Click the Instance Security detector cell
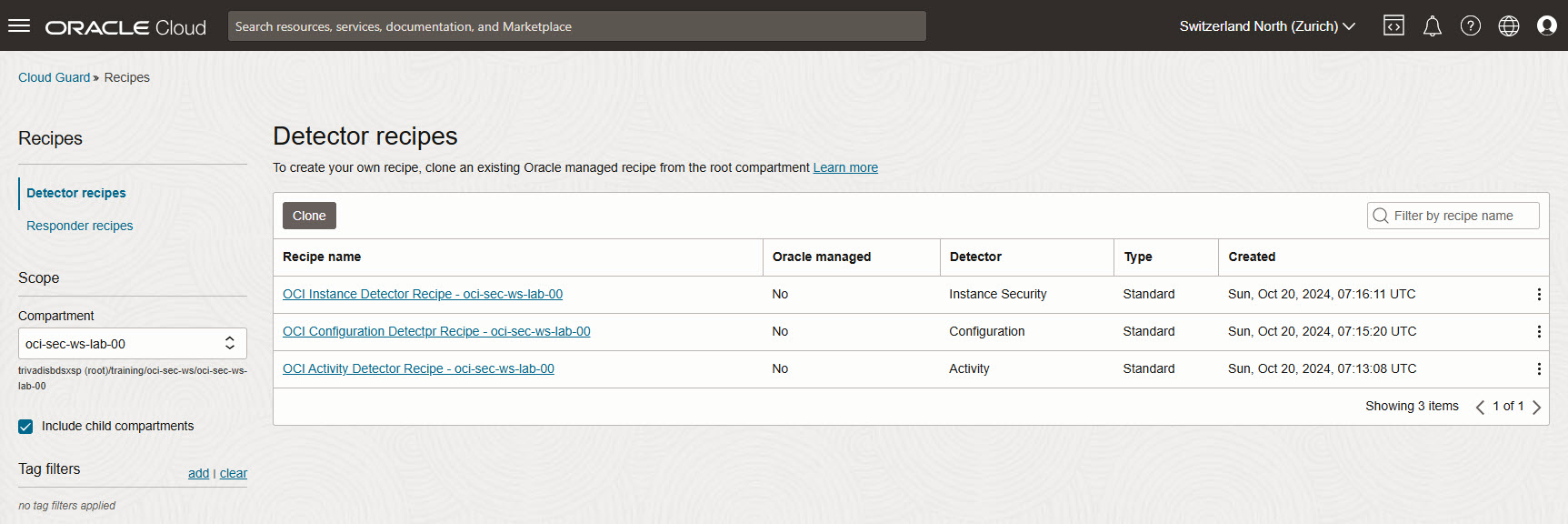The height and width of the screenshot is (524, 1568). [998, 294]
